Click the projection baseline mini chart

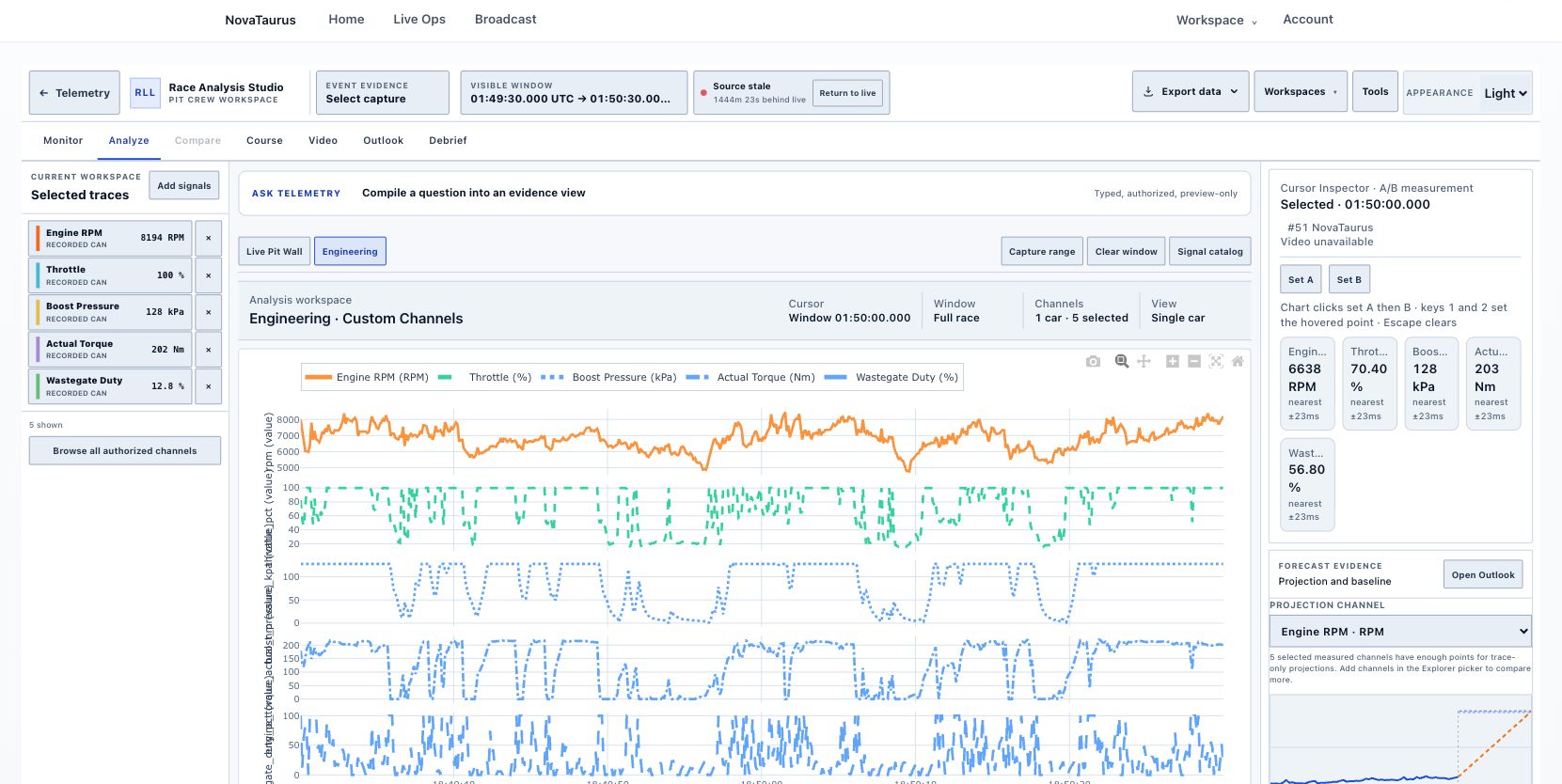[x=1400, y=739]
